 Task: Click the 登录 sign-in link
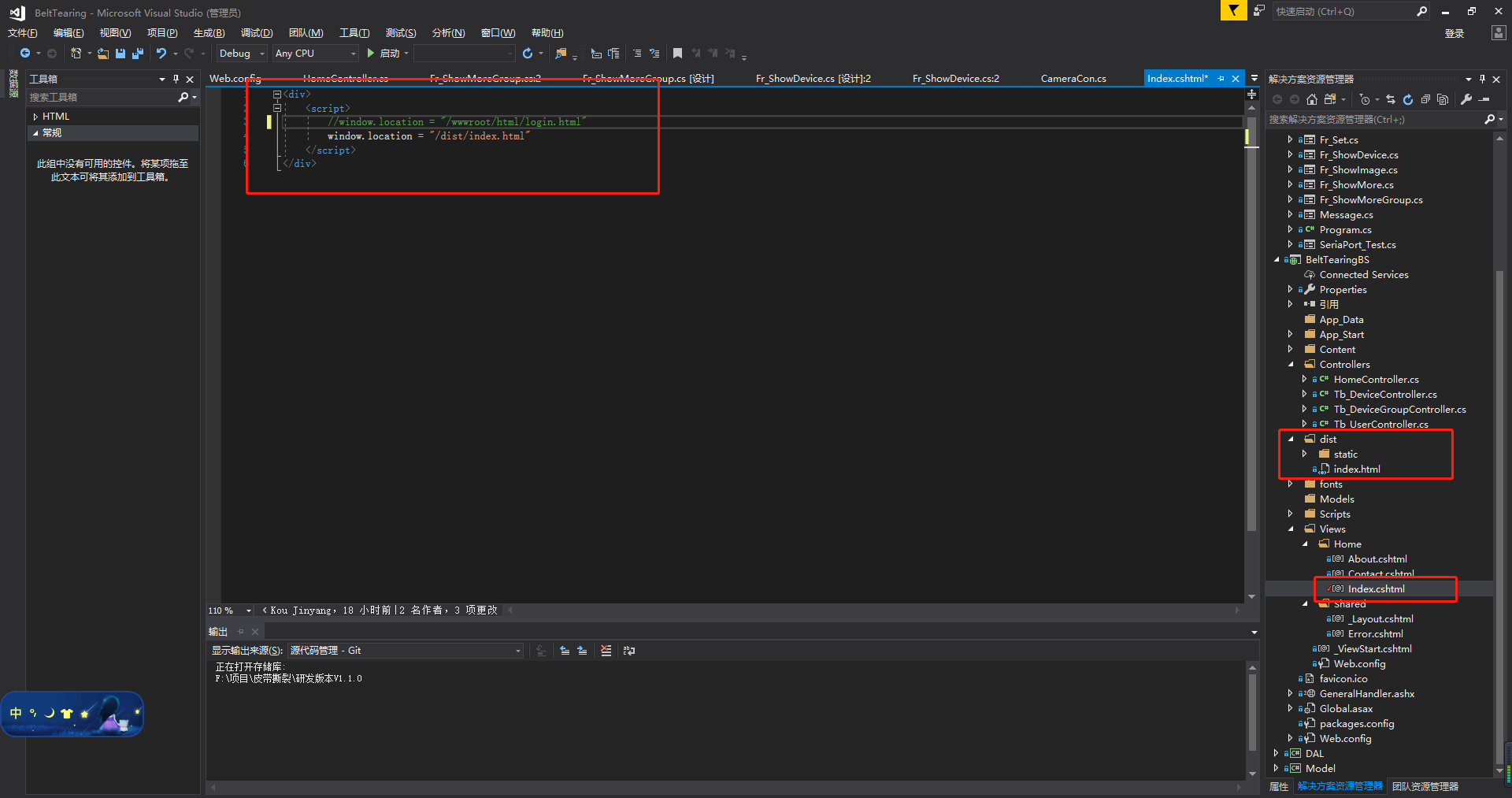(1455, 33)
